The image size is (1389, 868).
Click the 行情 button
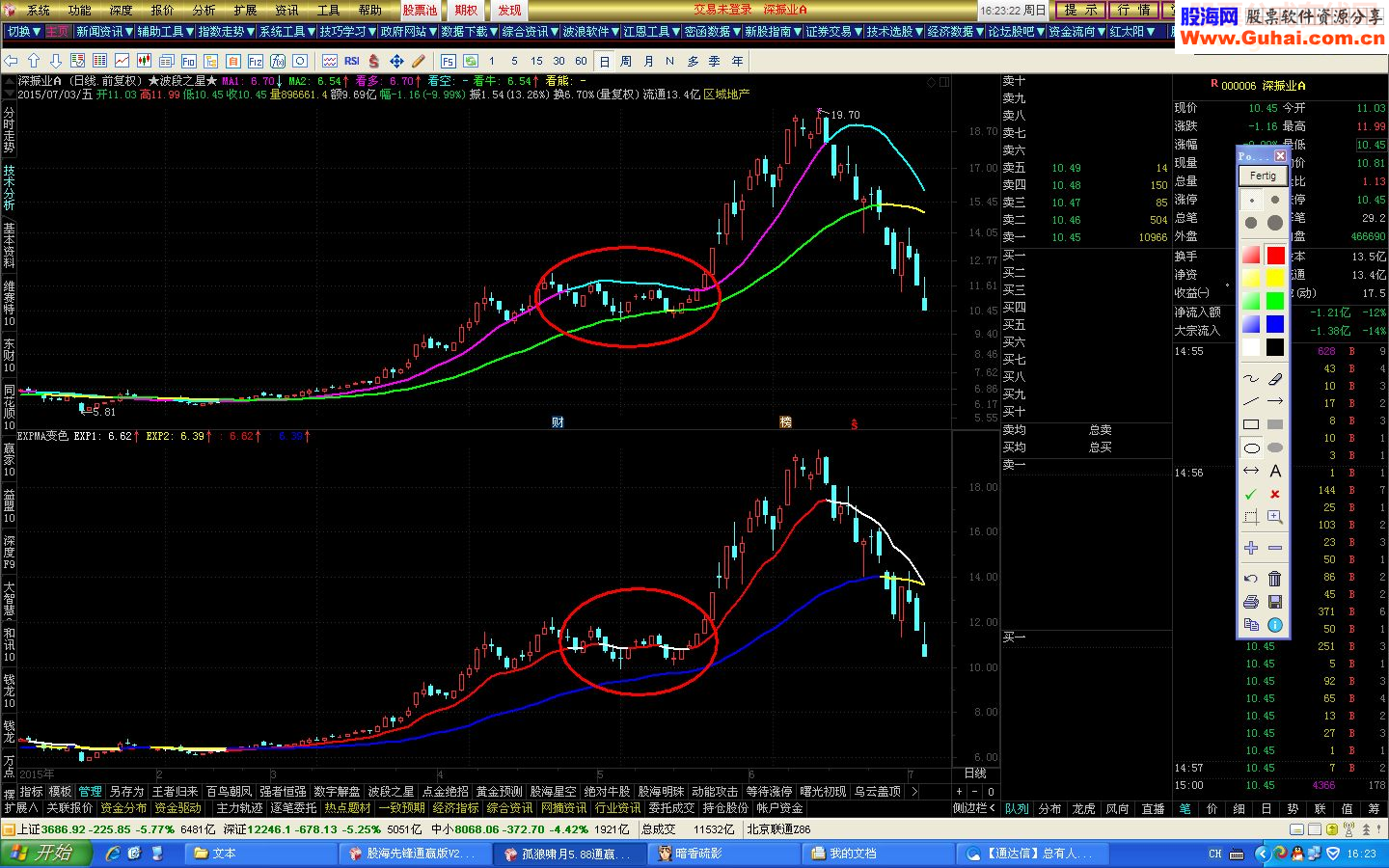point(1133,10)
